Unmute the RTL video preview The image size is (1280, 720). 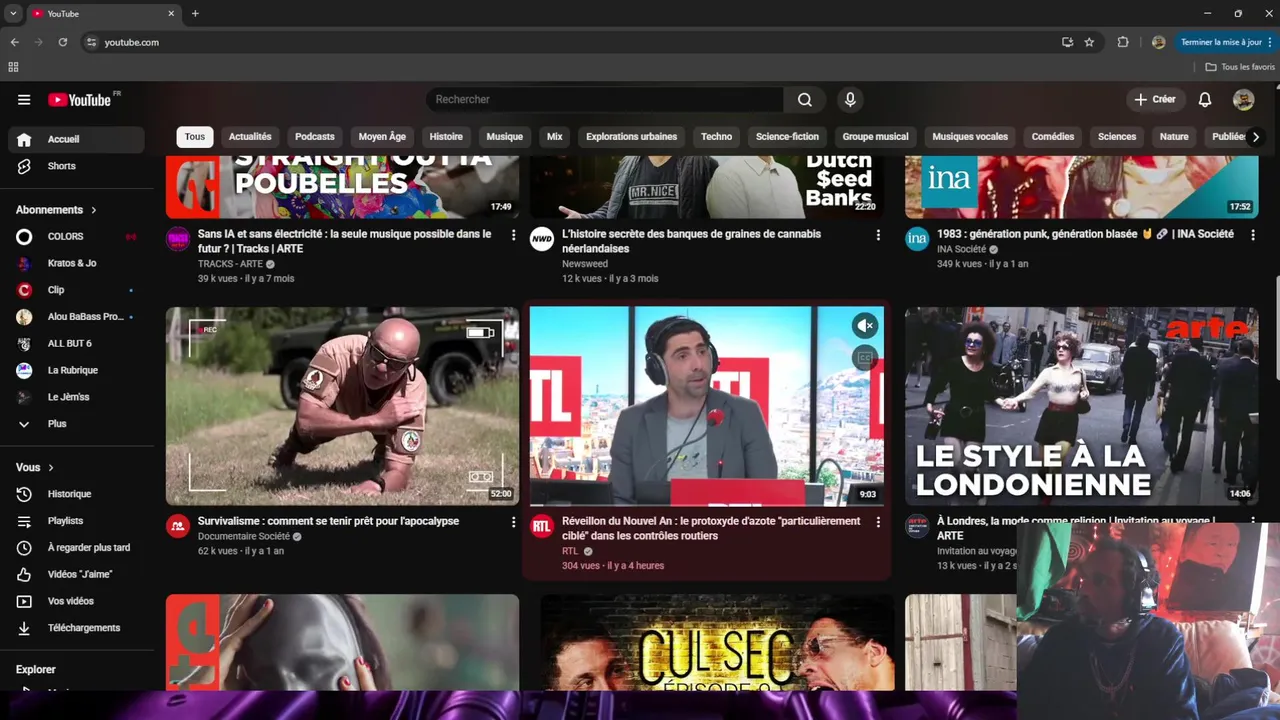[x=865, y=325]
